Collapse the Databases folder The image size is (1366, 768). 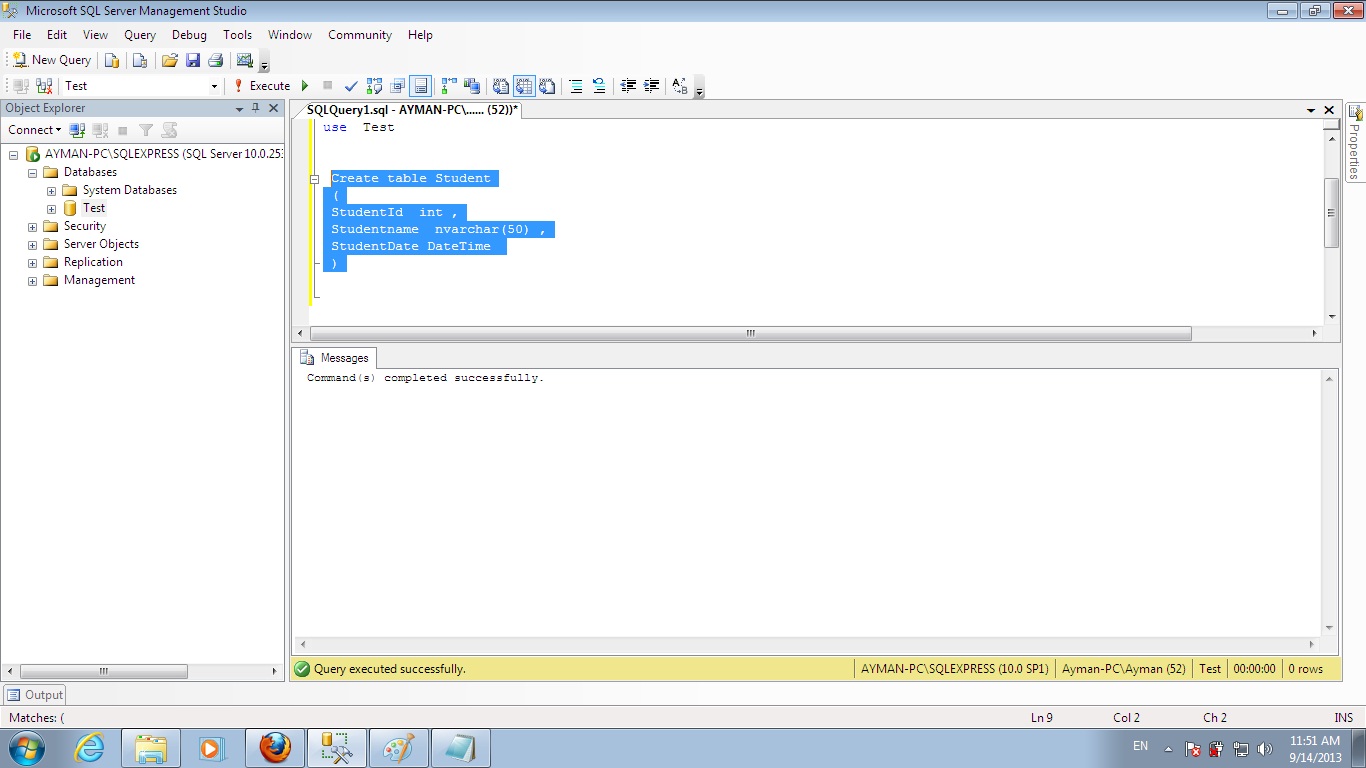33,172
